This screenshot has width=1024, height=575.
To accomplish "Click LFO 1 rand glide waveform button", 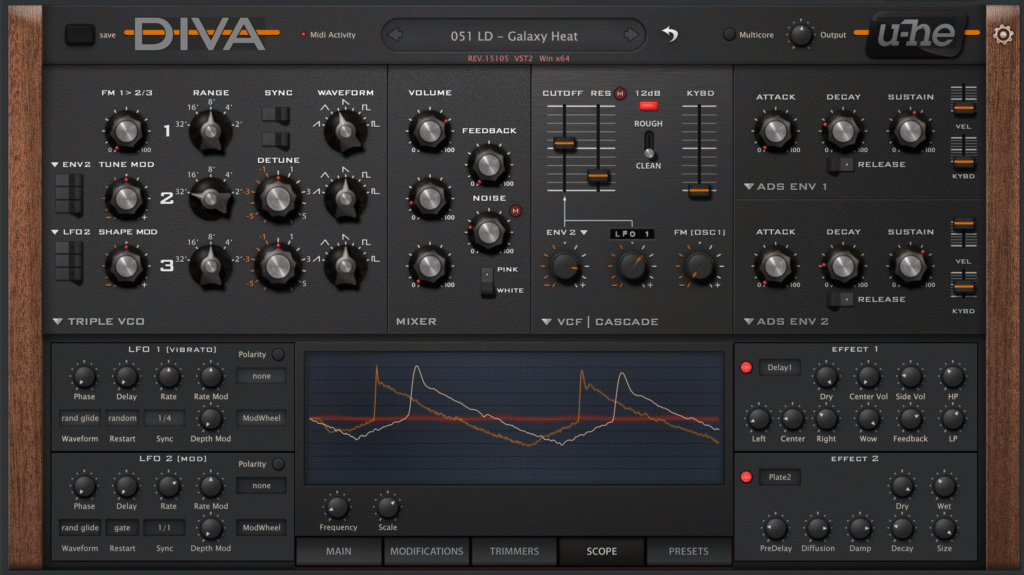I will 80,418.
